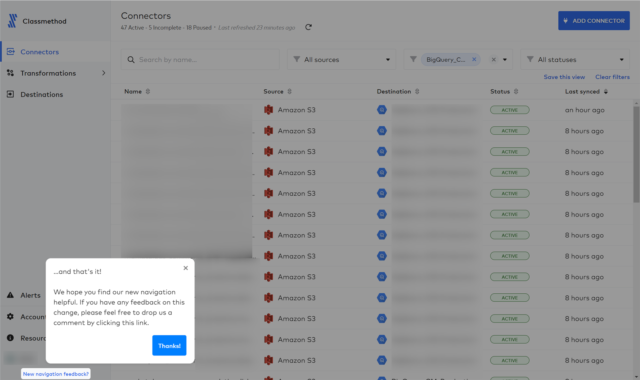Click the Connectors sidebar icon
Image resolution: width=640 pixels, height=380 pixels.
(x=11, y=51)
